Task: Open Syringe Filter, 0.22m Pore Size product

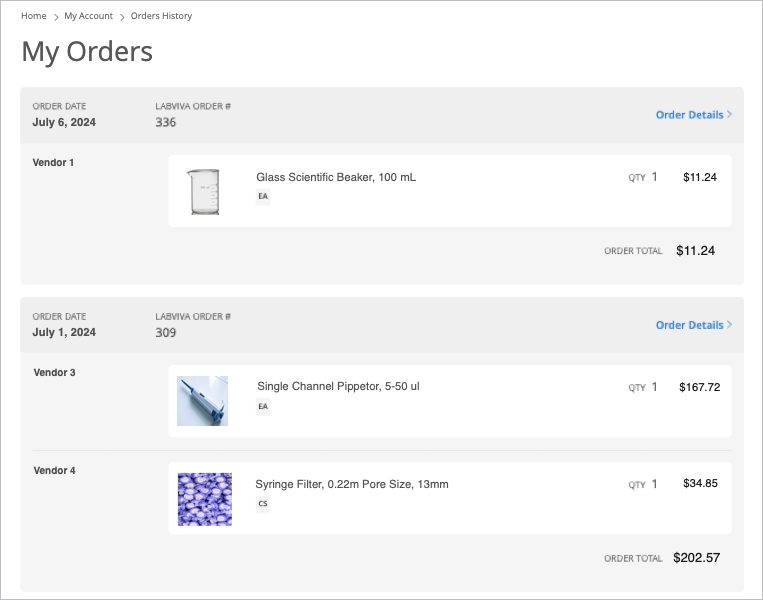Action: pos(352,484)
